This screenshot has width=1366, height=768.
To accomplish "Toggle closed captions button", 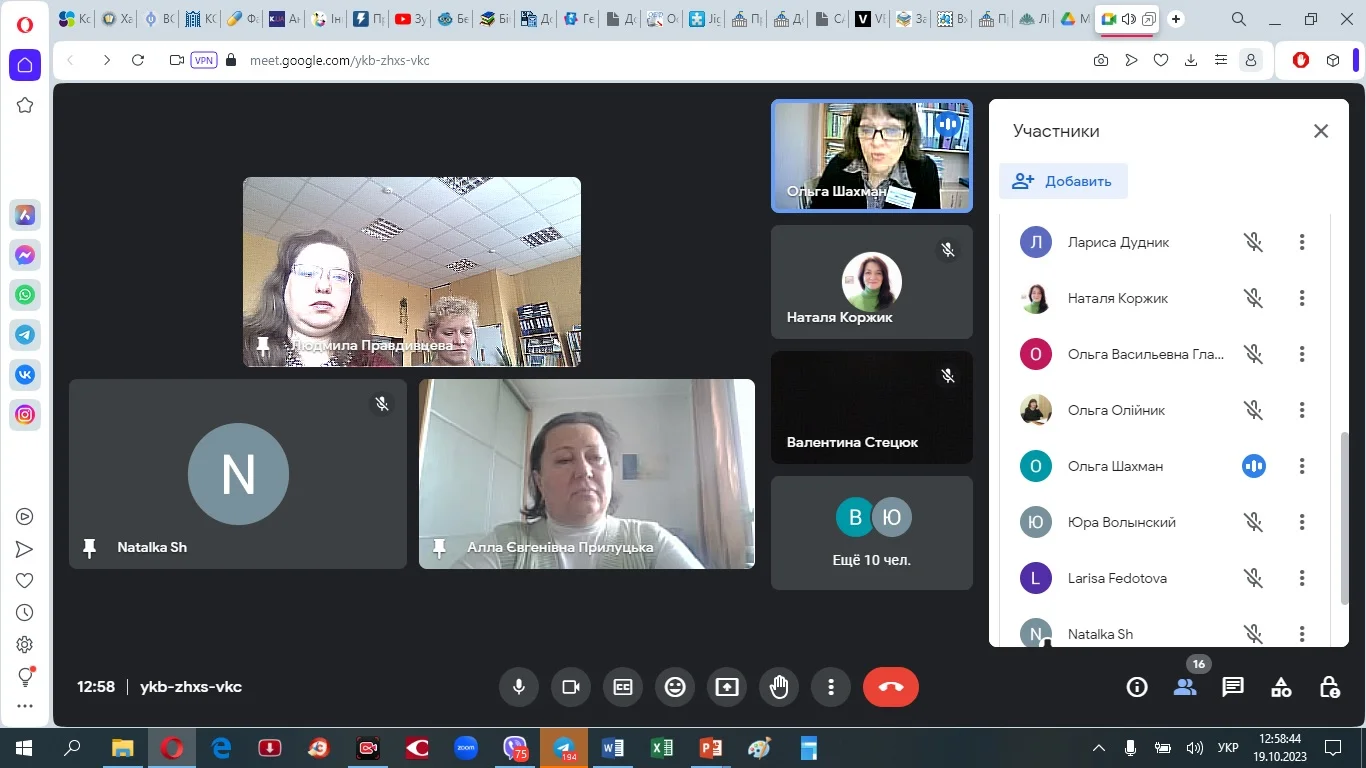I will (623, 687).
